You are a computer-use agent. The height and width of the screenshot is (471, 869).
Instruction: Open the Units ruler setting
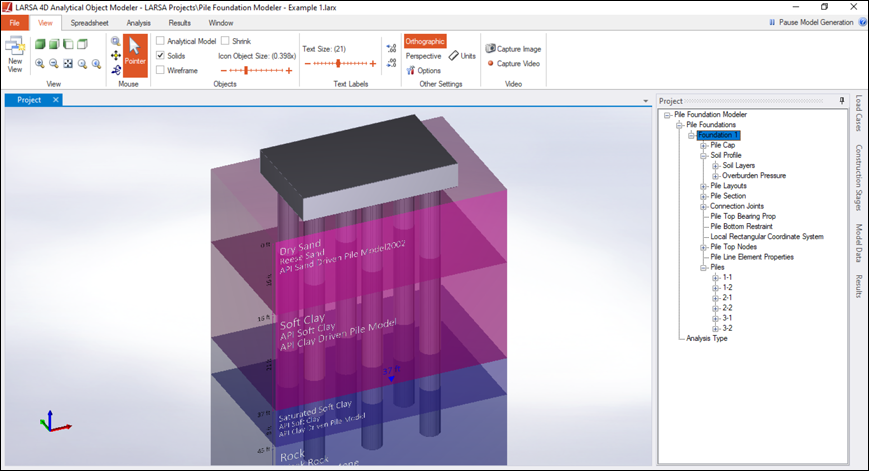[x=462, y=56]
